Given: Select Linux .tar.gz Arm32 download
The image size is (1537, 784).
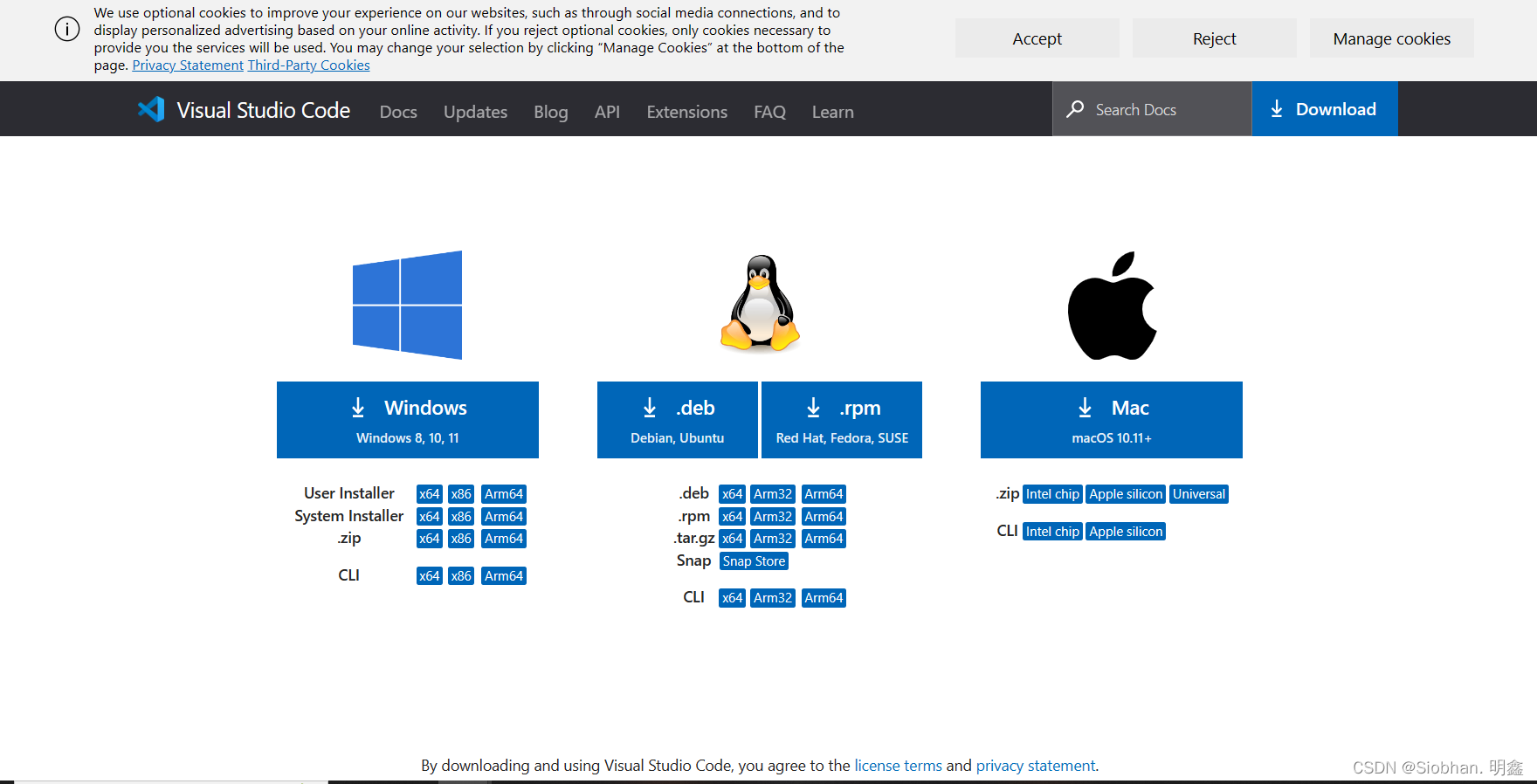Looking at the screenshot, I should tap(773, 539).
